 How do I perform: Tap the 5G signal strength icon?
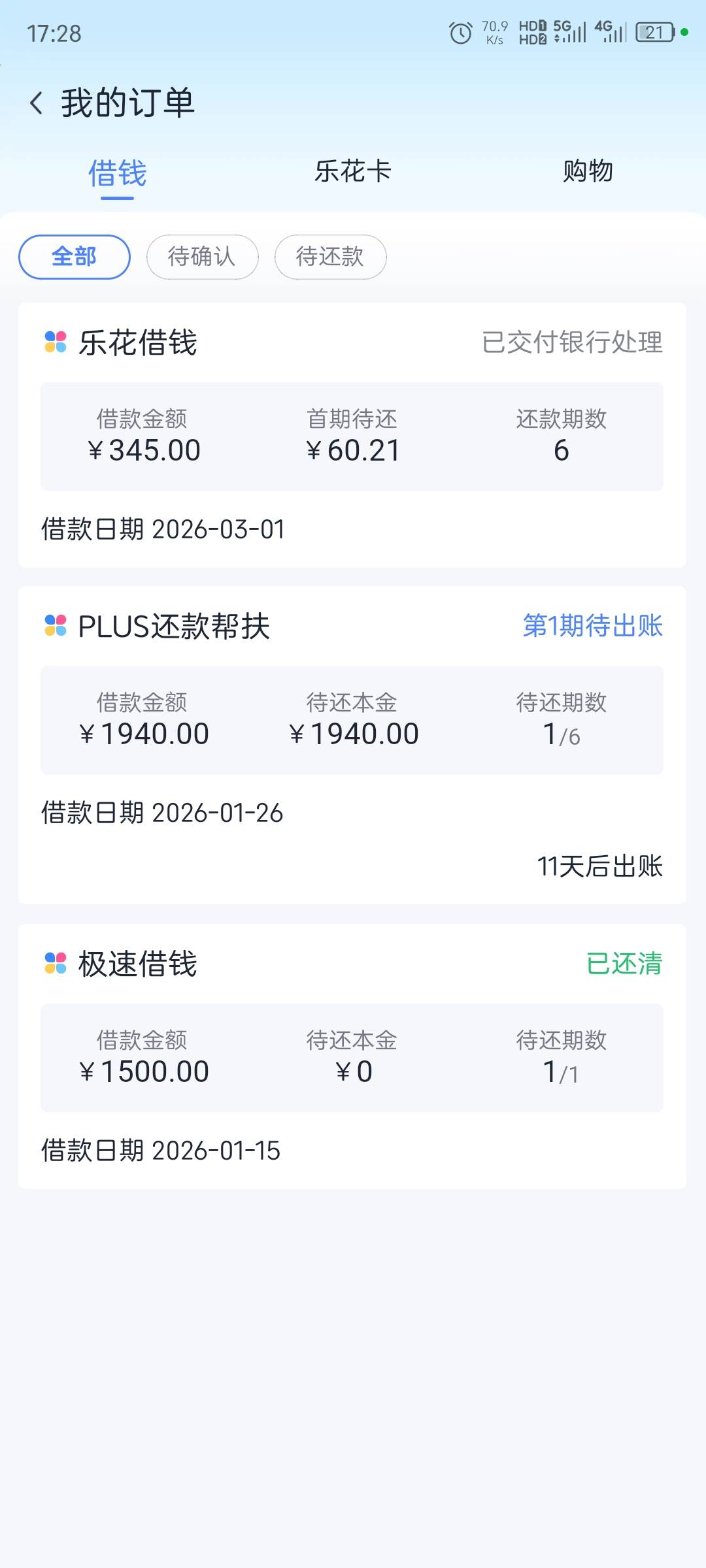569,31
